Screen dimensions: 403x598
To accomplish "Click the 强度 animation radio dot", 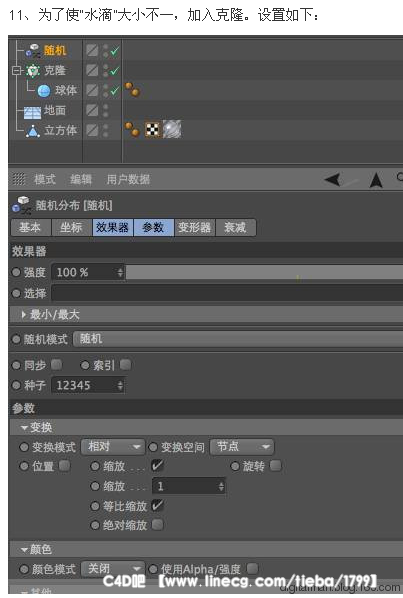I will (x=16, y=272).
